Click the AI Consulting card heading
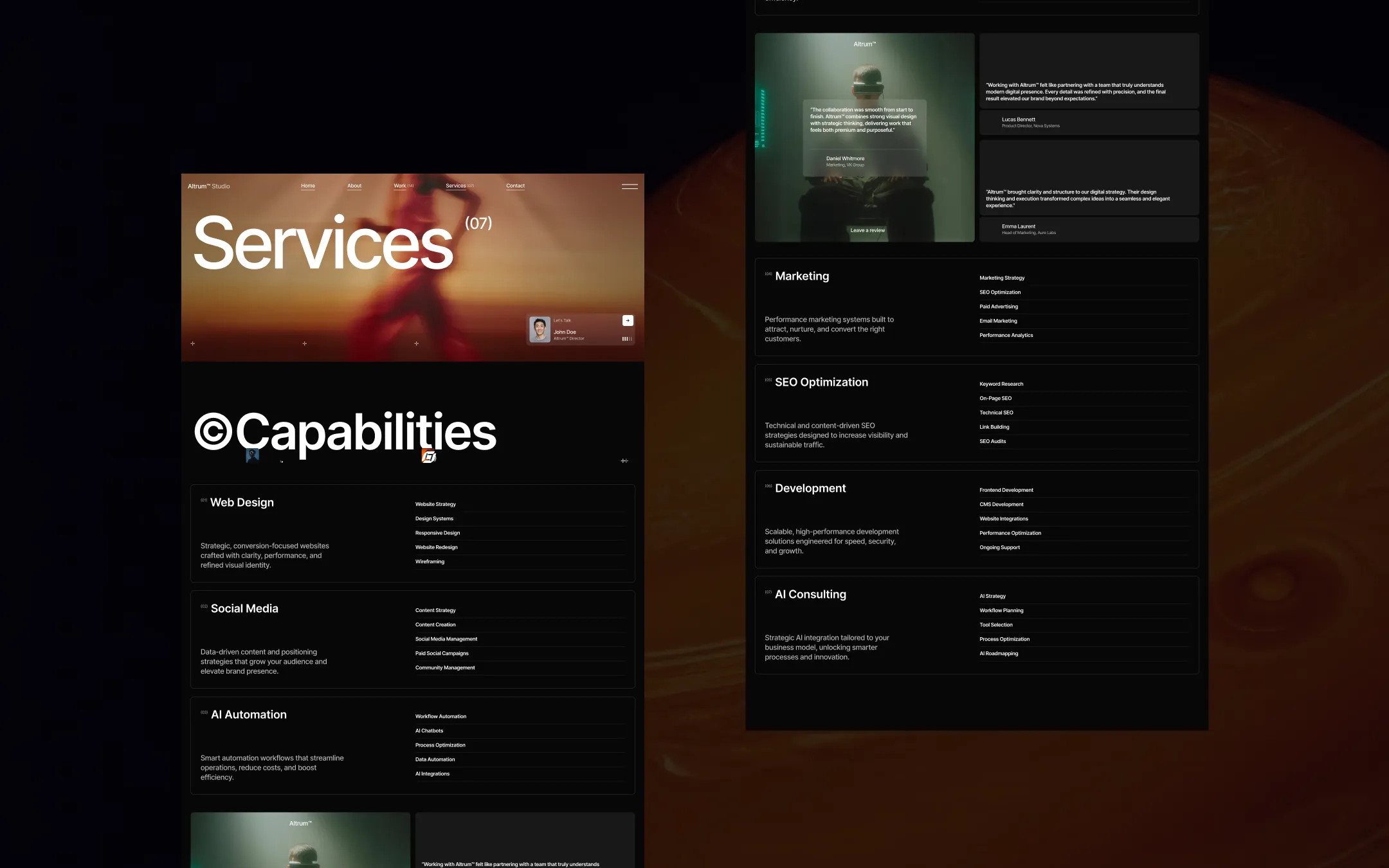This screenshot has height=868, width=1389. click(x=810, y=594)
